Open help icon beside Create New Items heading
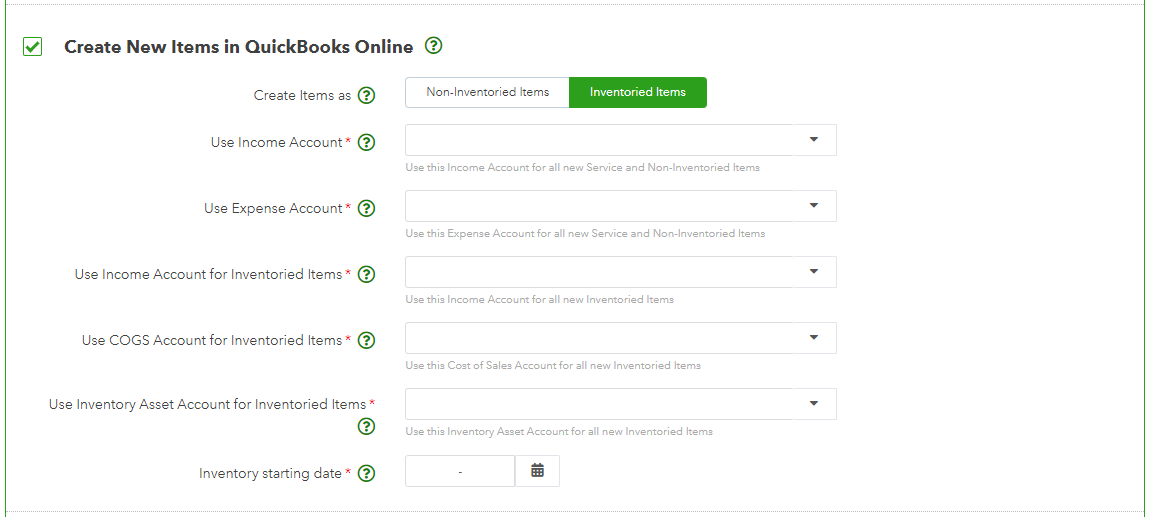 click(434, 46)
